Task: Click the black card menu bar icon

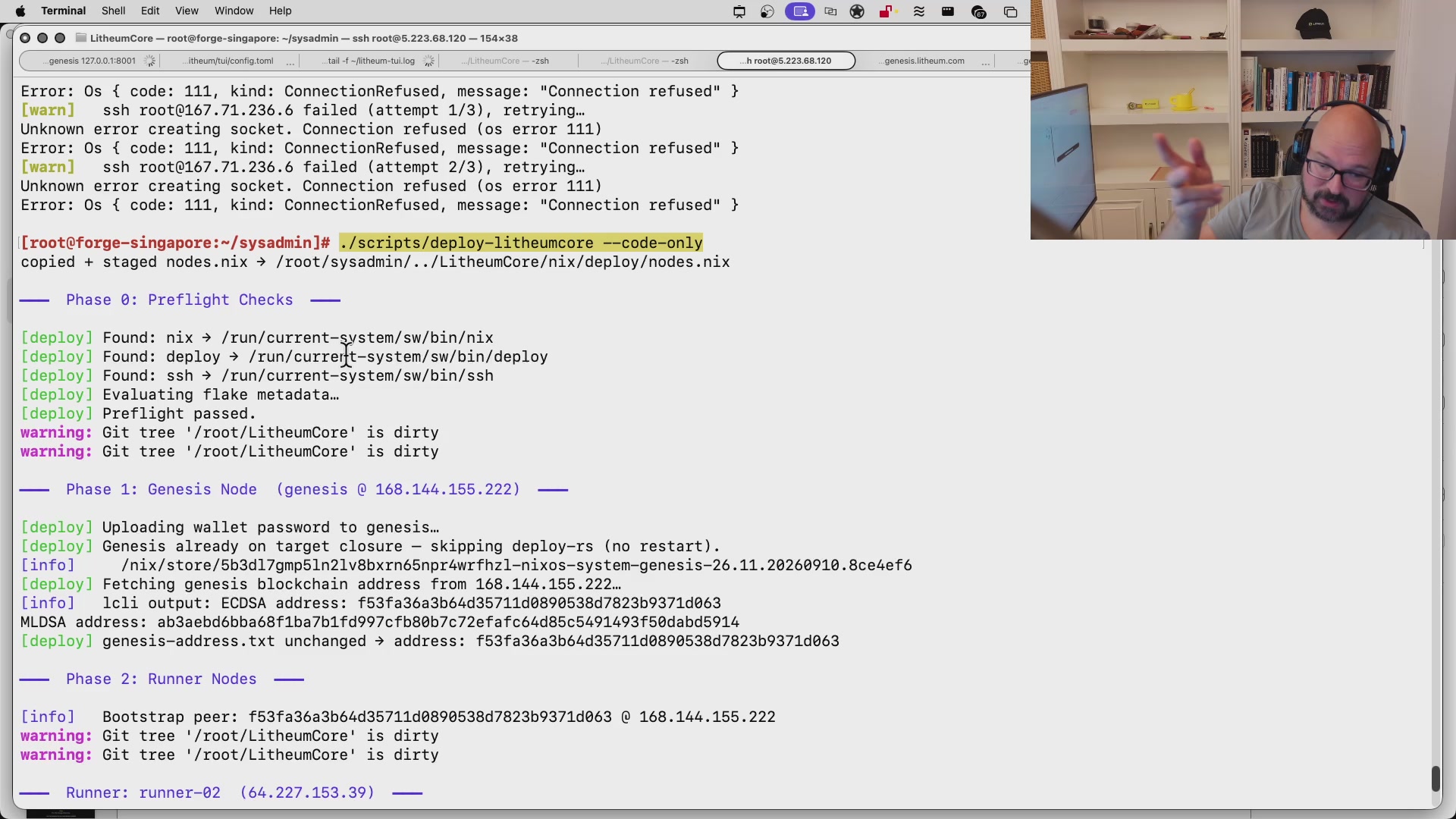Action: click(948, 11)
